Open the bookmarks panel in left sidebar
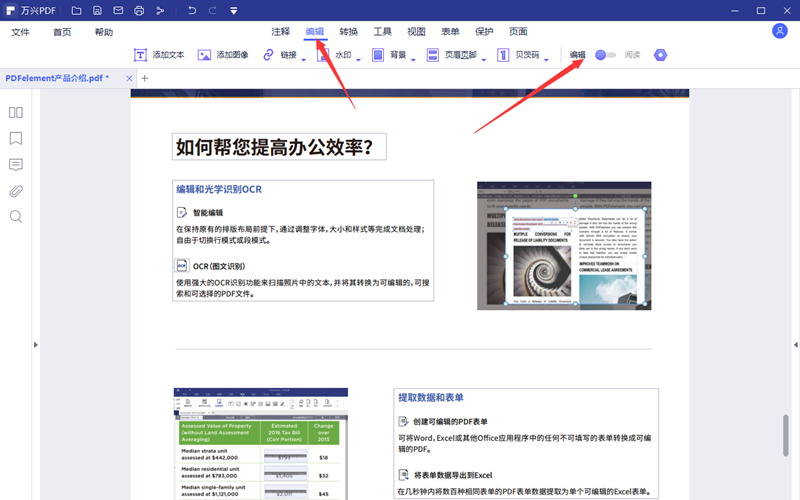 pyautogui.click(x=16, y=139)
